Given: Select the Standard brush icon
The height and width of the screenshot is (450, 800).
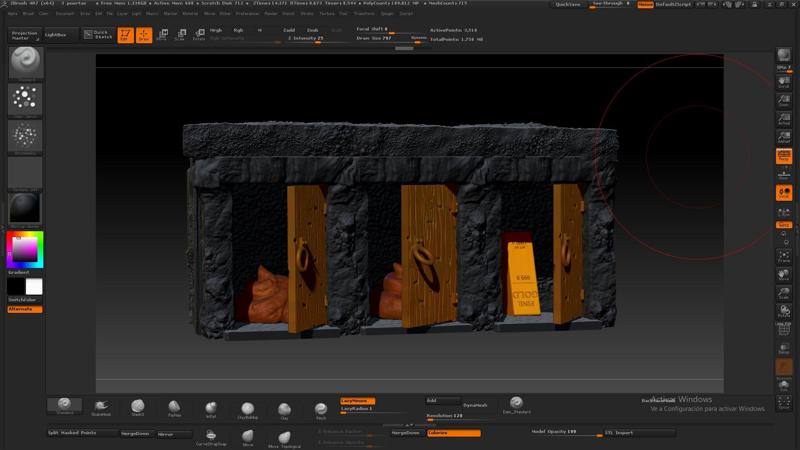Looking at the screenshot, I should point(64,406).
